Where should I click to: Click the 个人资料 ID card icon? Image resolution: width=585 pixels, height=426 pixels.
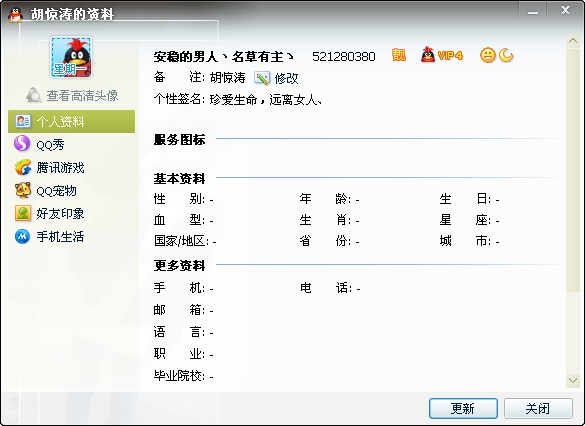[23, 121]
